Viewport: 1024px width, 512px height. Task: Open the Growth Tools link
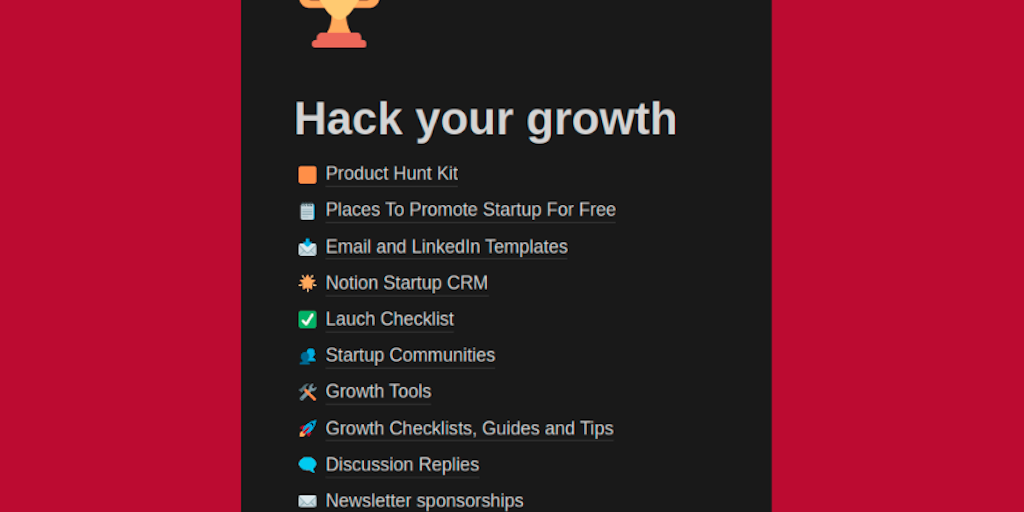378,391
